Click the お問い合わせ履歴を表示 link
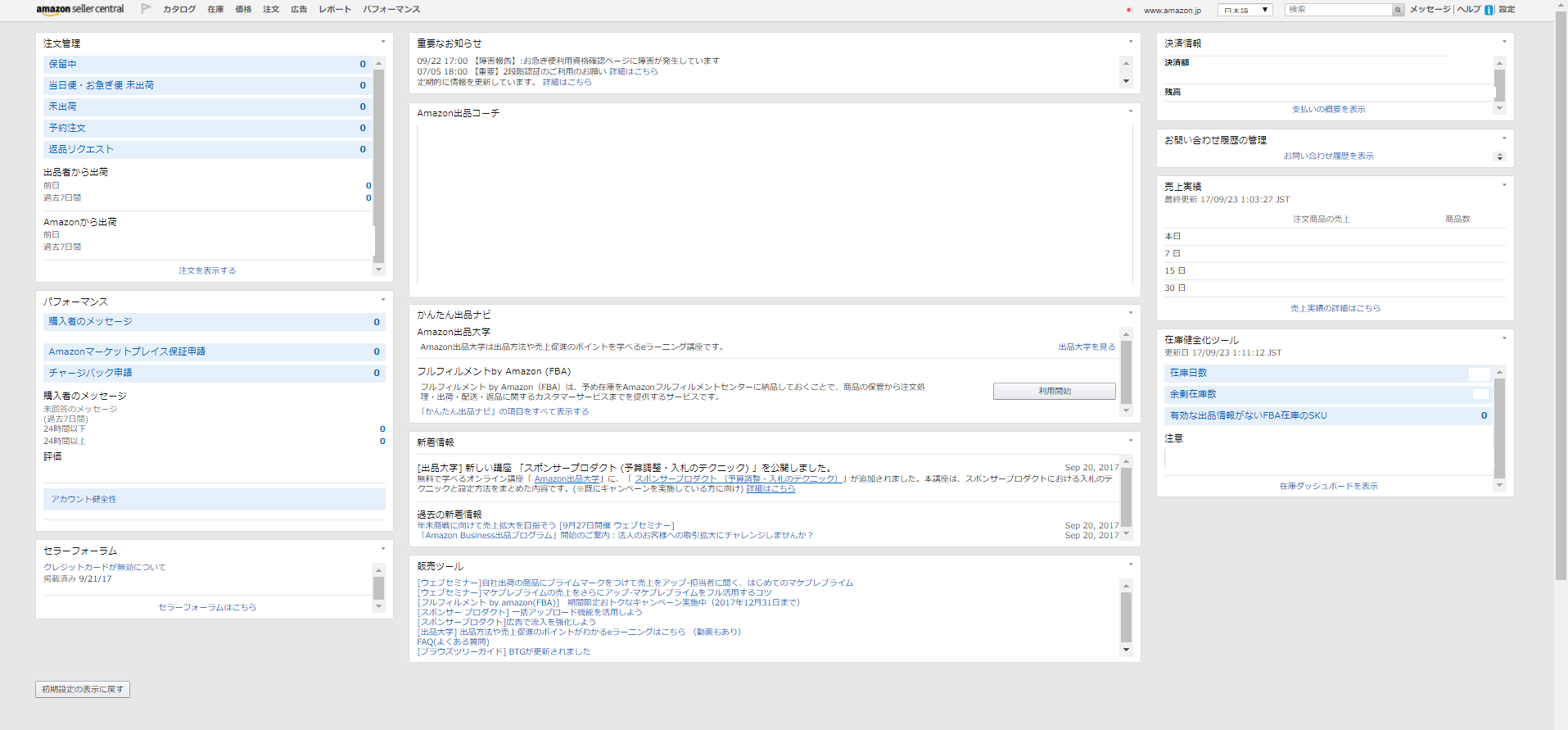The image size is (1568, 730). (x=1329, y=156)
